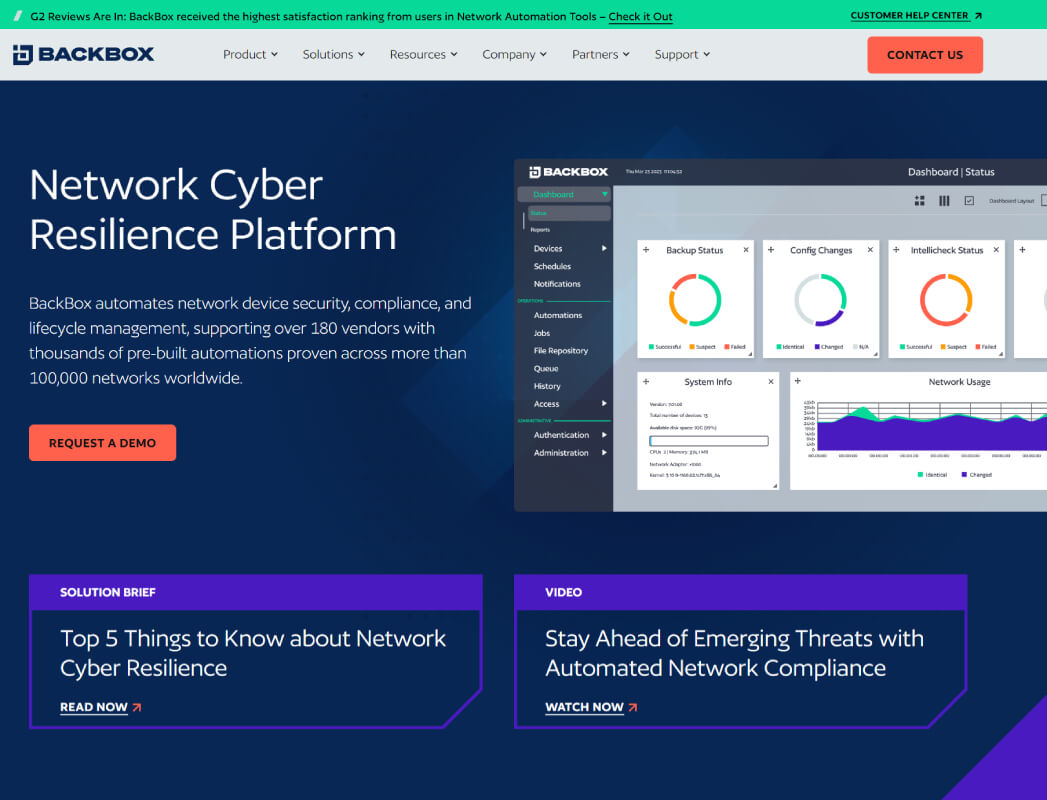
Task: Click the Network Cyber Resilience Platform headline
Action: tap(212, 210)
